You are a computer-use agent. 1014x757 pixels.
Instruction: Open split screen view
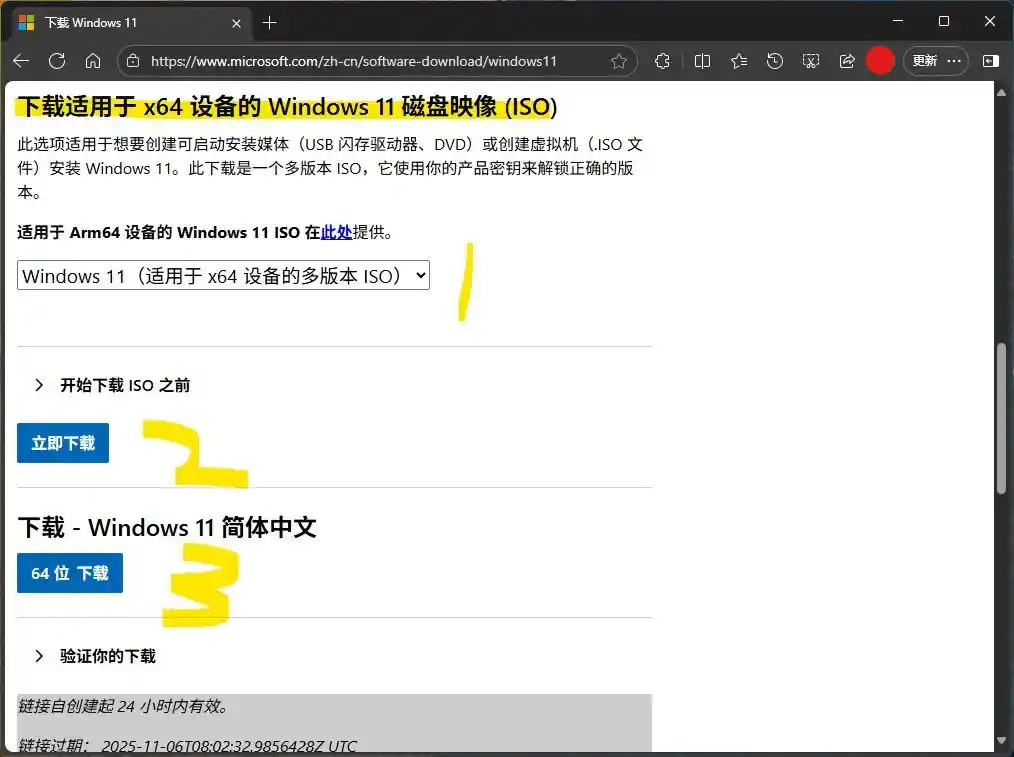(702, 61)
